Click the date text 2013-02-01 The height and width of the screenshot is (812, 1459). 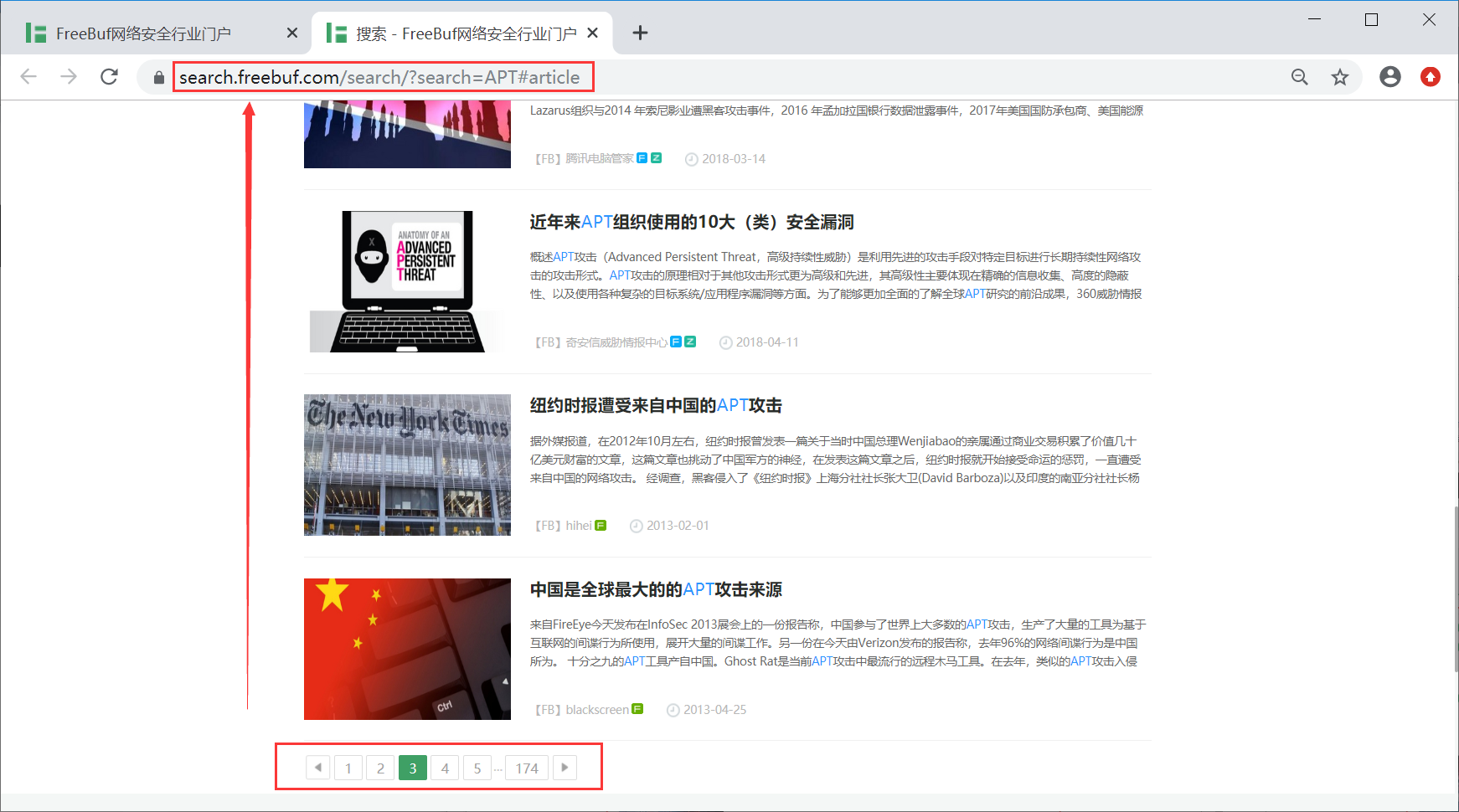678,526
